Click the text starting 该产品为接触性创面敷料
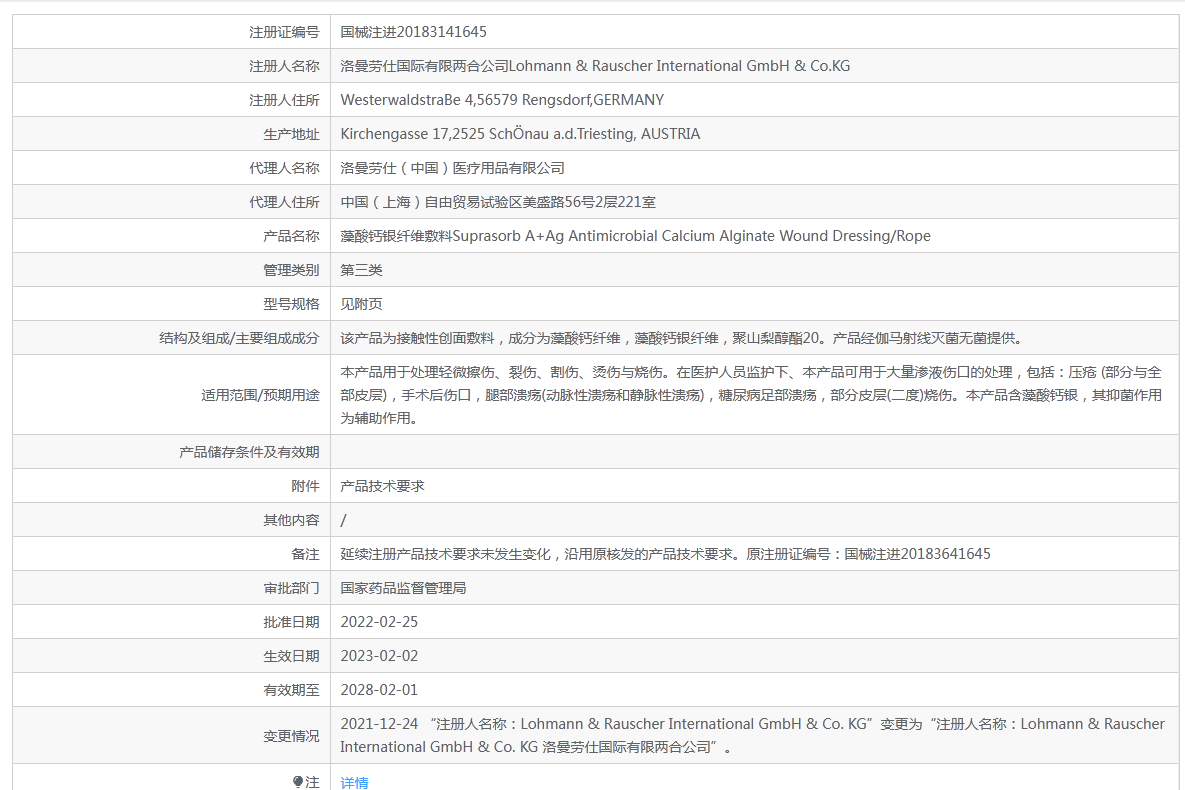Screen dimensions: 1185x790 [x=681, y=338]
